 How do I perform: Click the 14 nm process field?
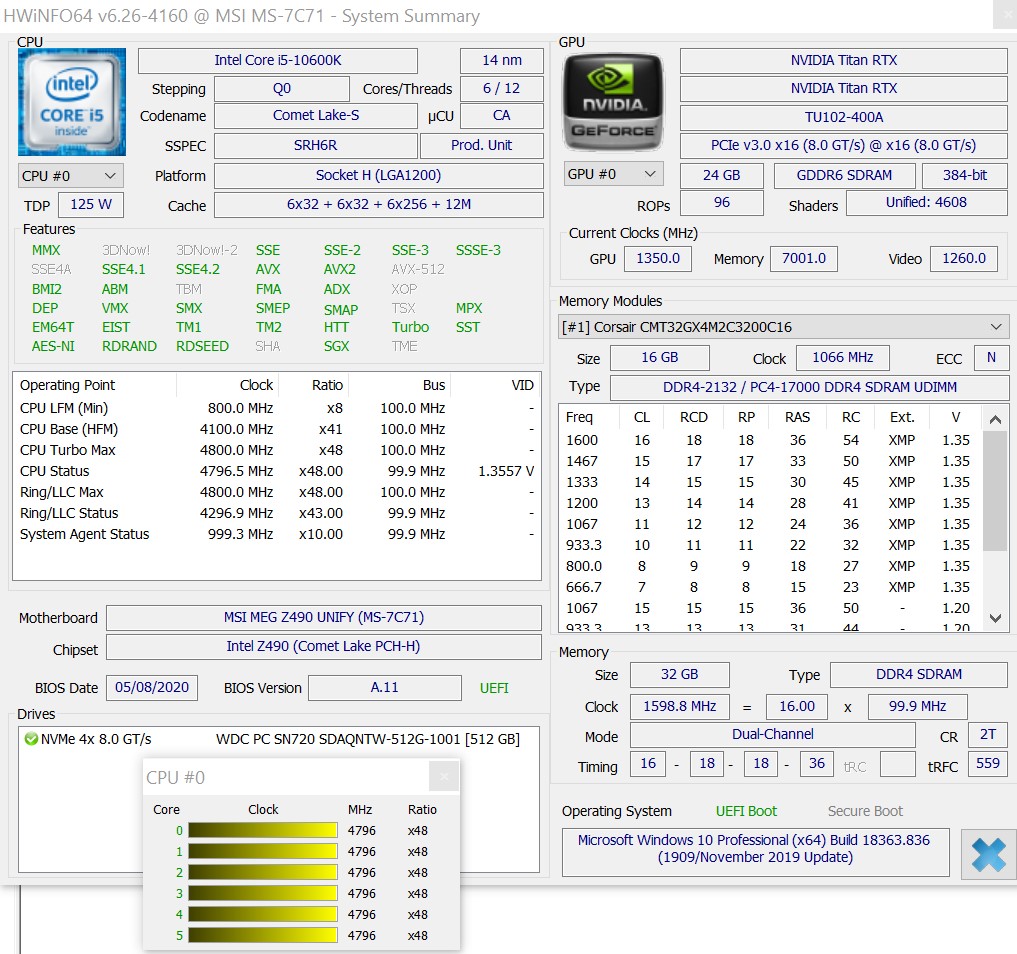tap(501, 60)
